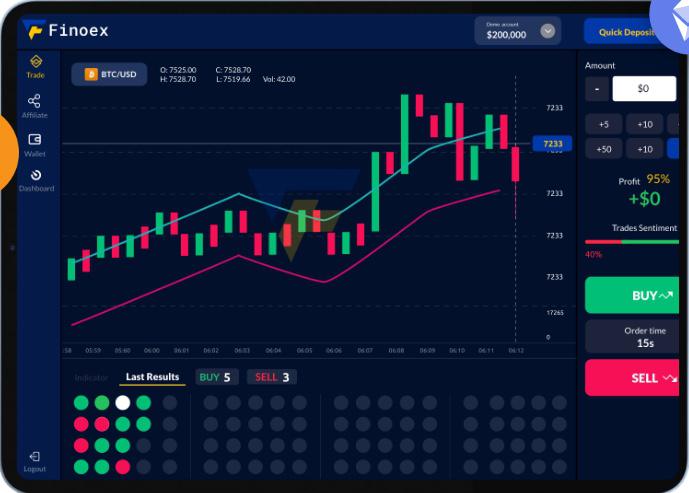689x493 pixels.
Task: Add +10 in the +50 row
Action: coord(645,149)
